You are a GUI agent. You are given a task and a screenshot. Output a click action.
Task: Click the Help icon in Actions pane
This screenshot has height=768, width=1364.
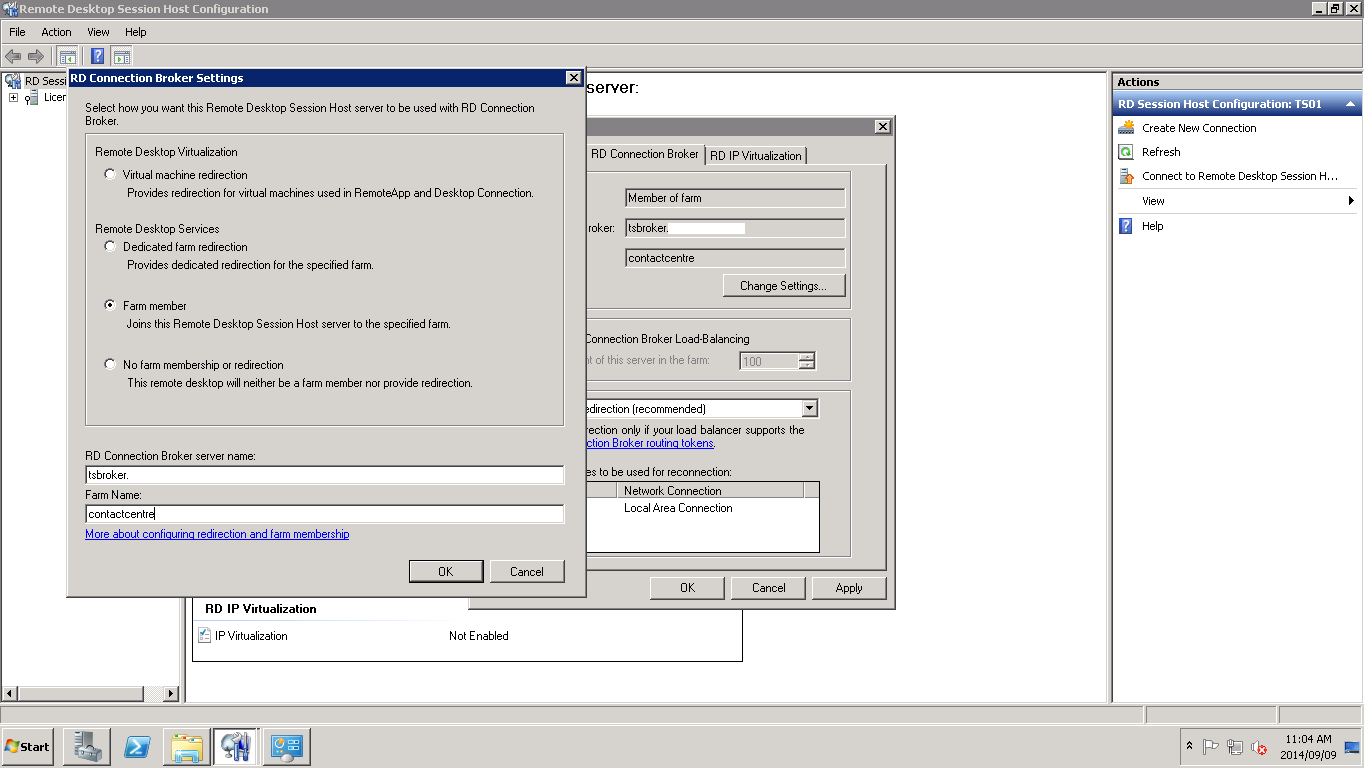1126,226
